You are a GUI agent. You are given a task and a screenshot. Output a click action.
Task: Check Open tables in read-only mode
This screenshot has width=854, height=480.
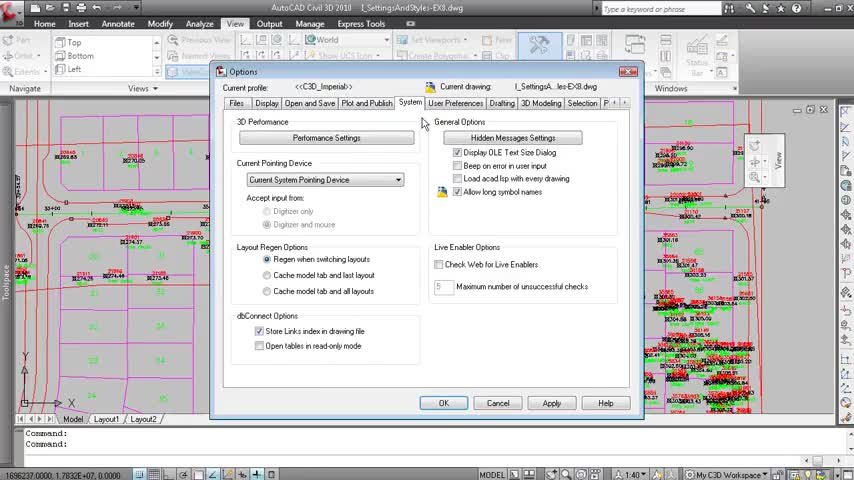(x=259, y=346)
